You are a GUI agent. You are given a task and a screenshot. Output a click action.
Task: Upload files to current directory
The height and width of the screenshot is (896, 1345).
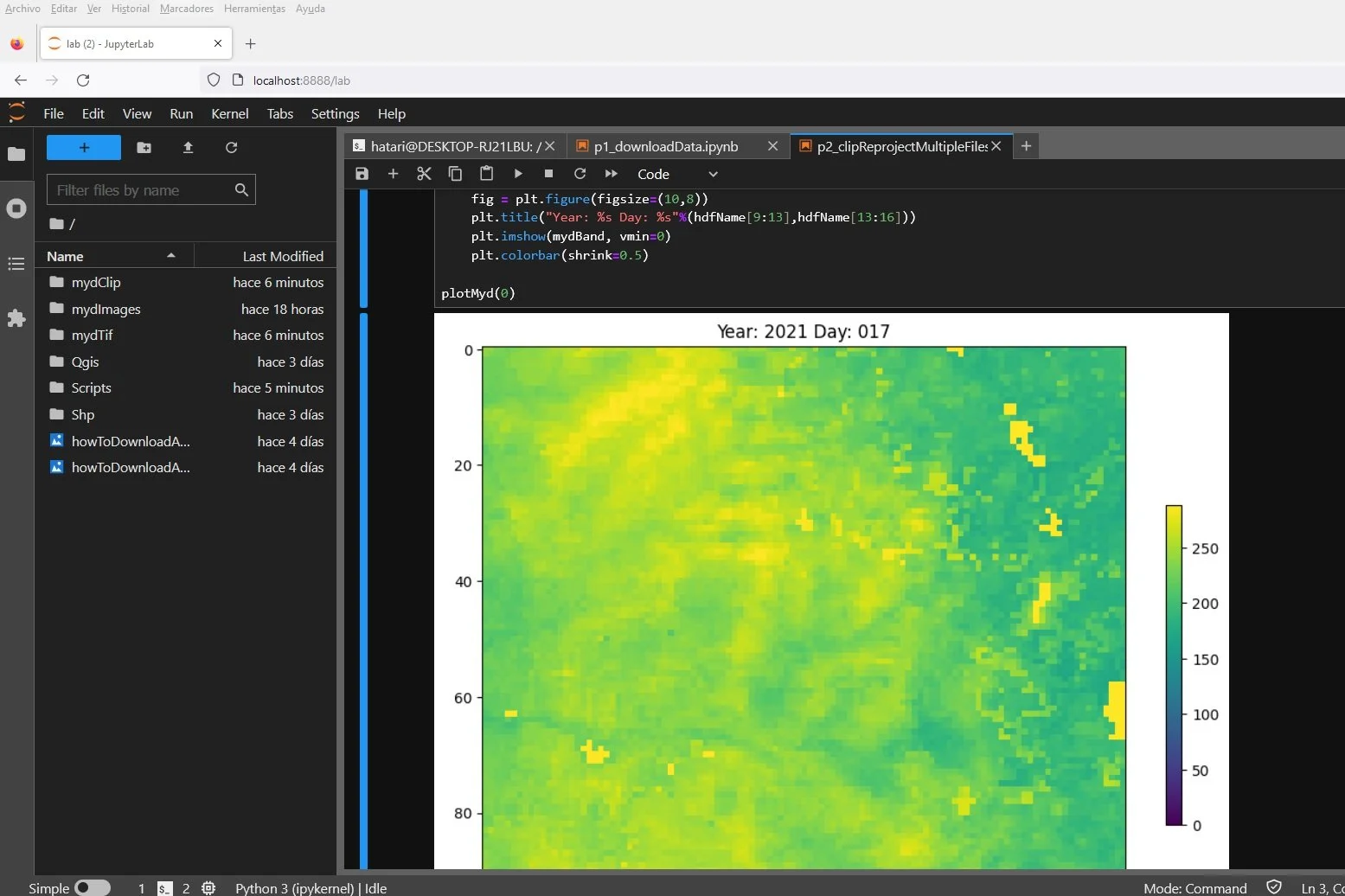pyautogui.click(x=188, y=148)
